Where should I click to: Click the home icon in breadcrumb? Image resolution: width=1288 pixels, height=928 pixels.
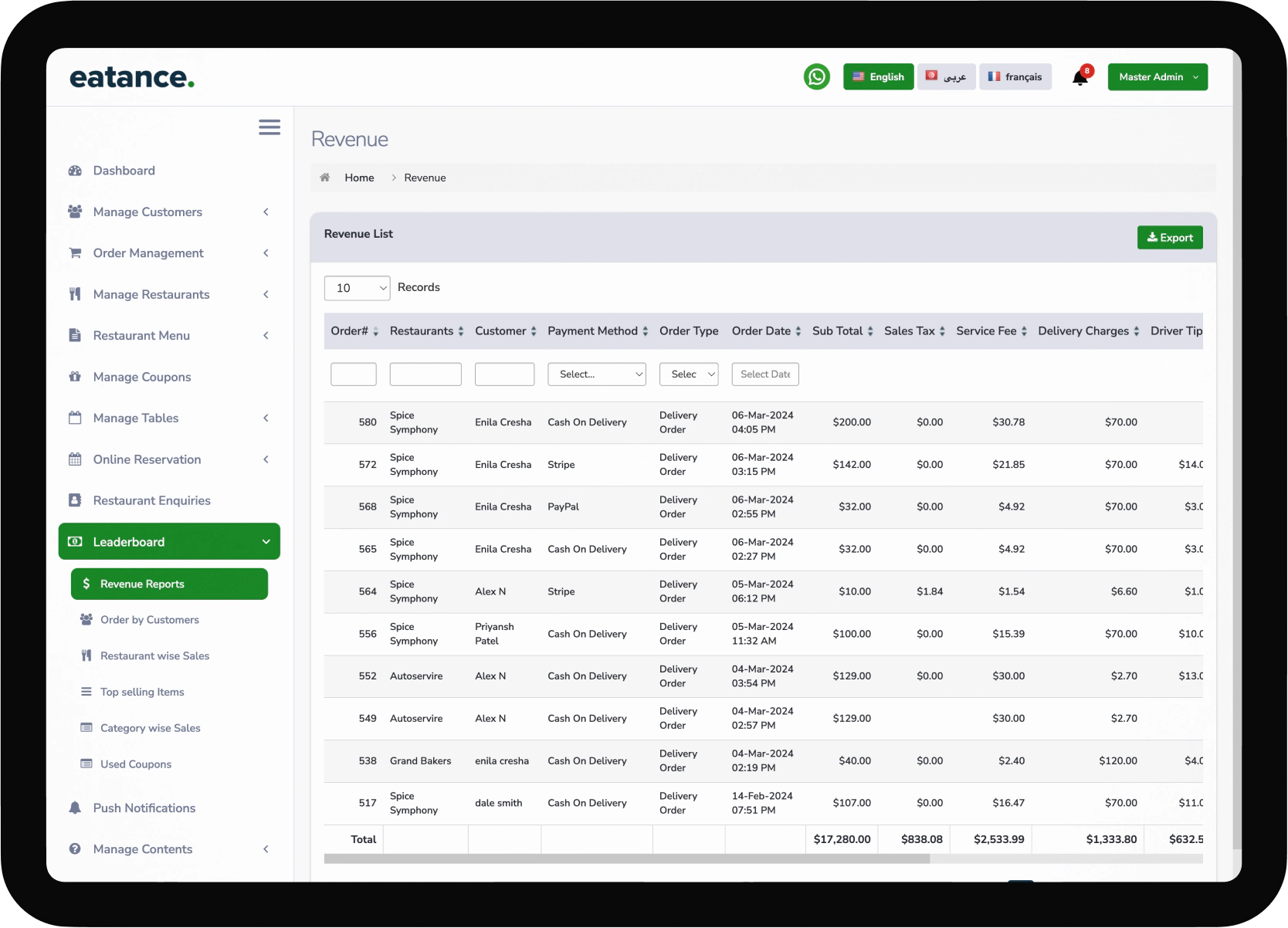click(325, 178)
